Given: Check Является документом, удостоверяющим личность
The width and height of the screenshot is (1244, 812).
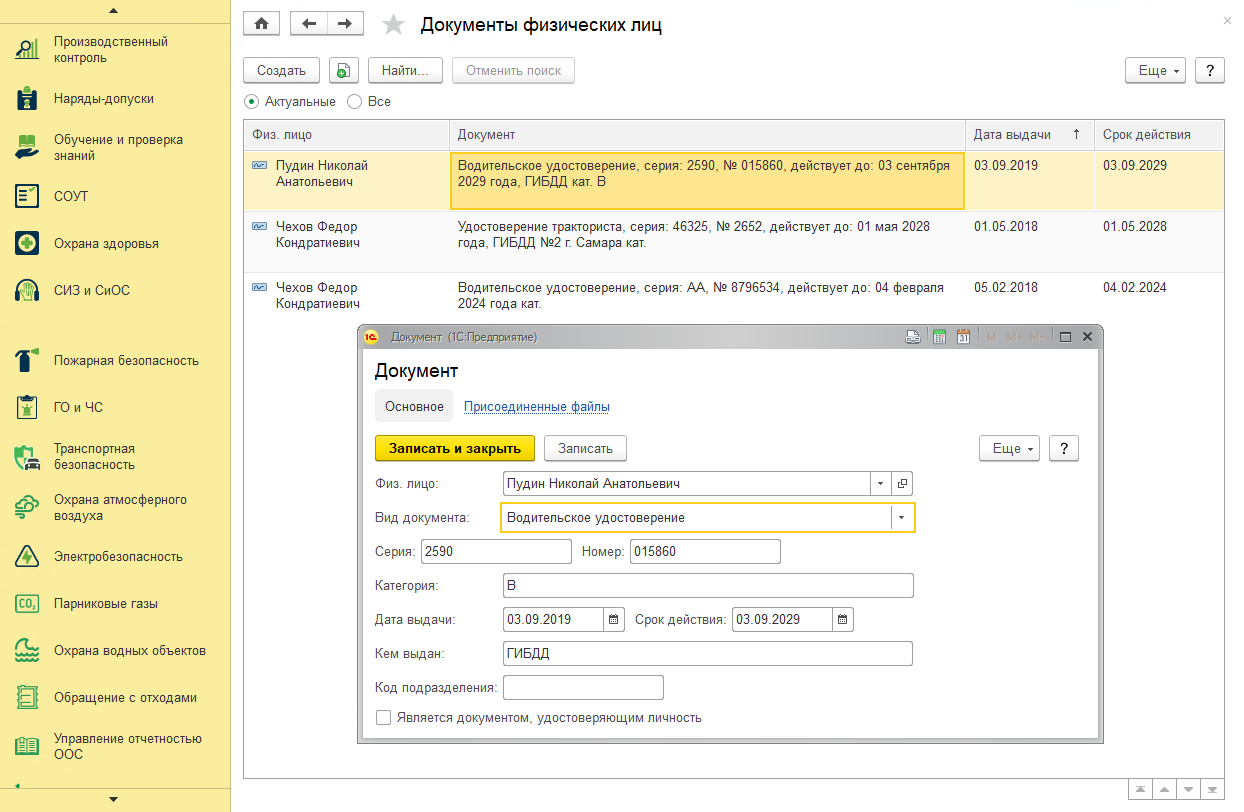Looking at the screenshot, I should (x=382, y=718).
